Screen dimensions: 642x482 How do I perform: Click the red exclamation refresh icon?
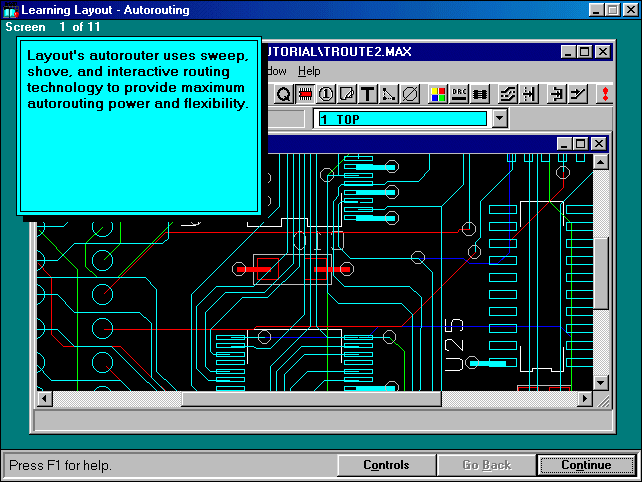(605, 94)
